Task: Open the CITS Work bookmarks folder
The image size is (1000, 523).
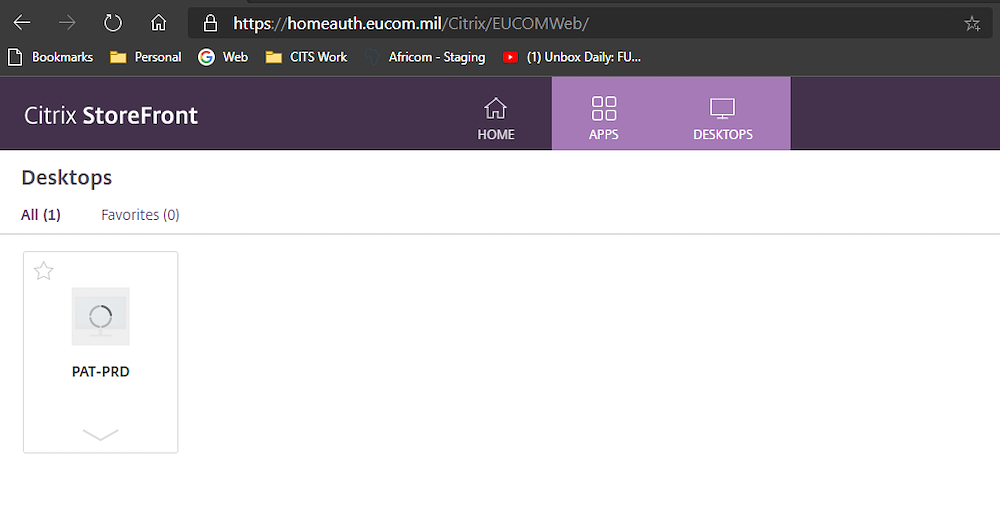Action: 306,57
